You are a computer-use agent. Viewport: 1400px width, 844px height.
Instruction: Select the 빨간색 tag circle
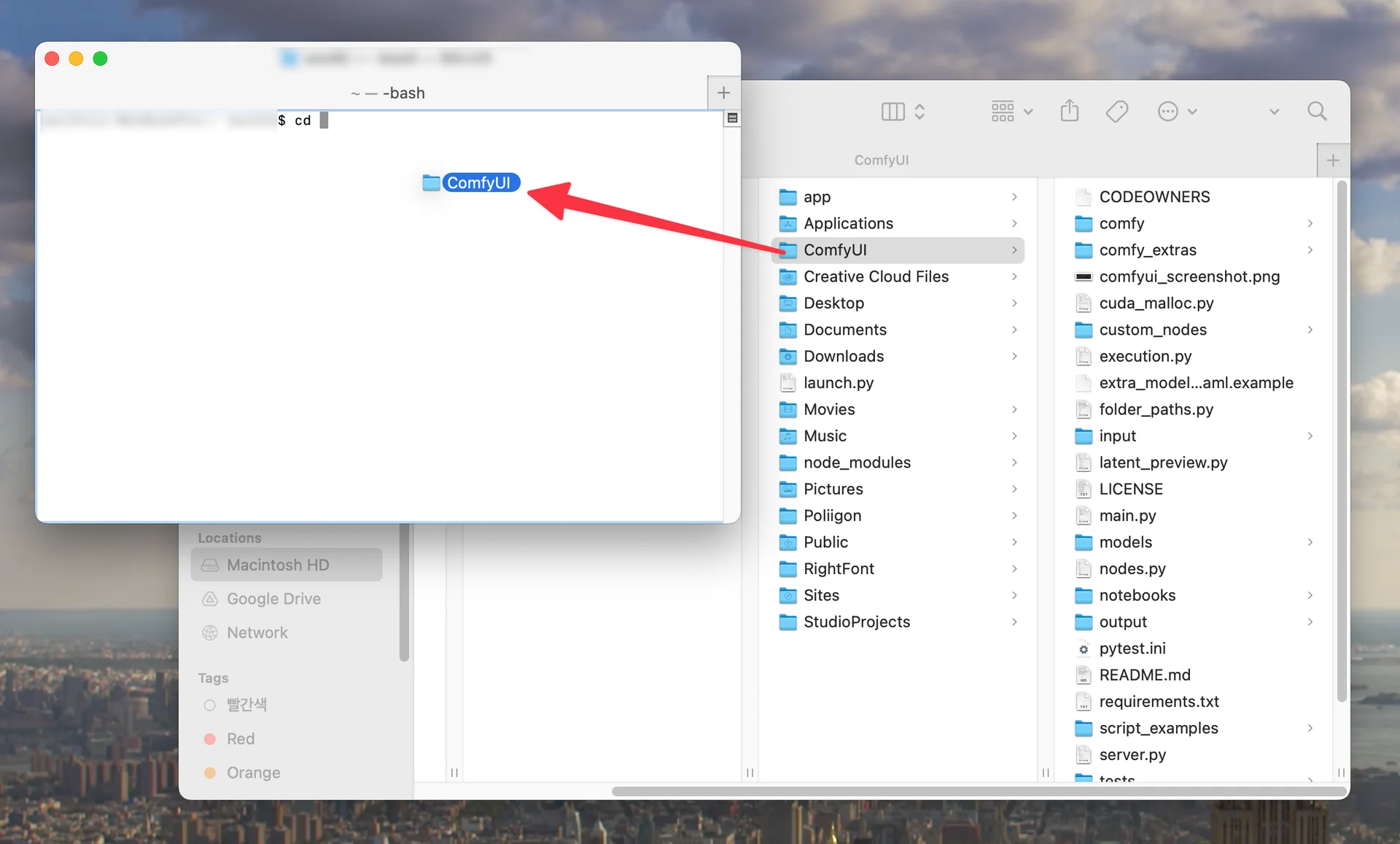(x=210, y=705)
